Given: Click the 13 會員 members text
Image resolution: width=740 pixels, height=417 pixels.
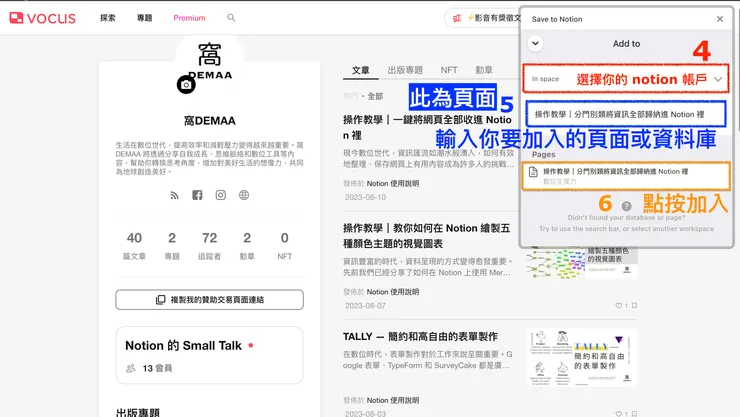Looking at the screenshot, I should coord(157,368).
